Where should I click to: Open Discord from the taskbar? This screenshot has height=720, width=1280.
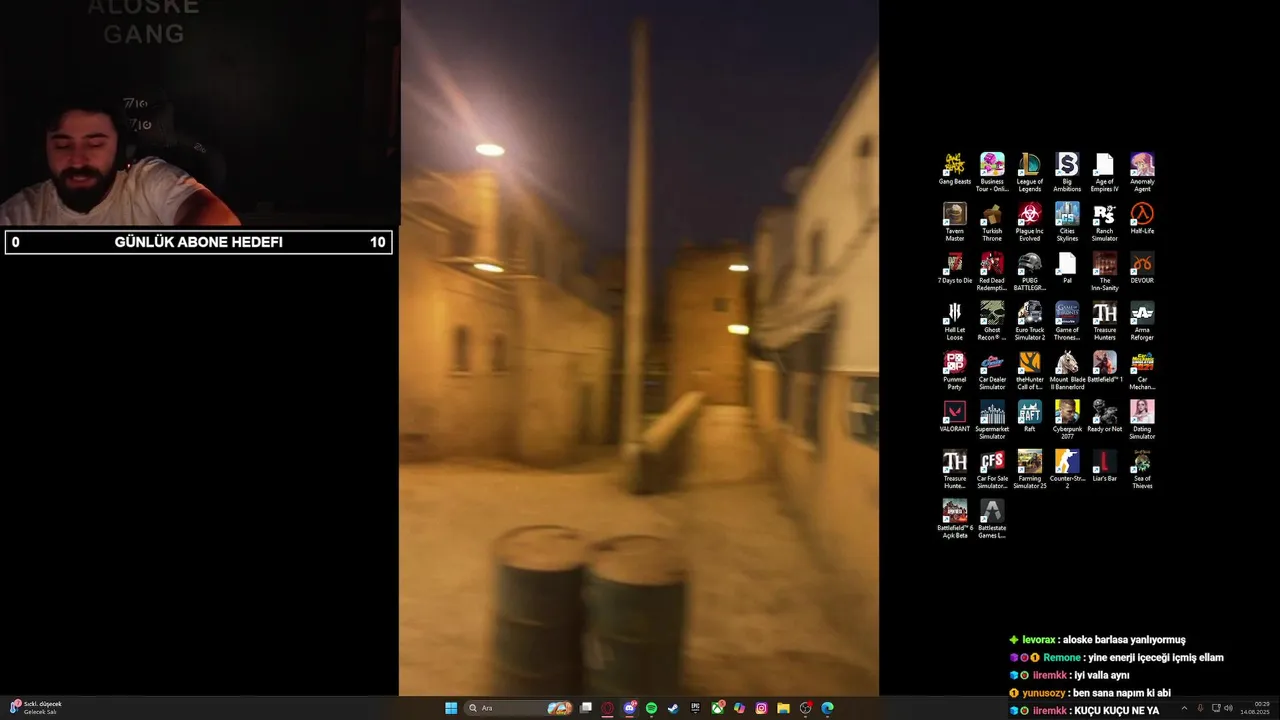(630, 708)
